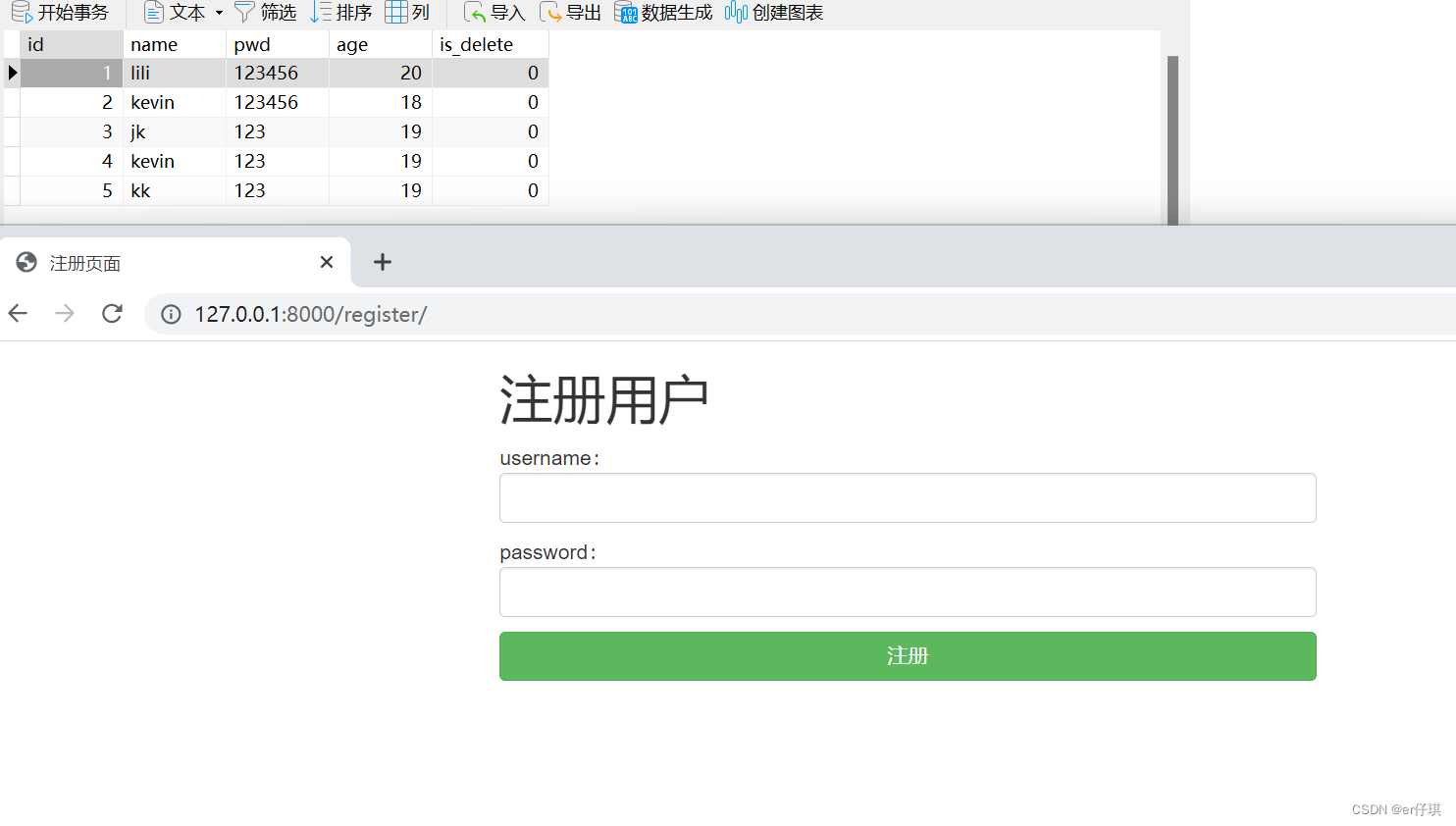Close the 注册页面 browser tab

tap(327, 262)
